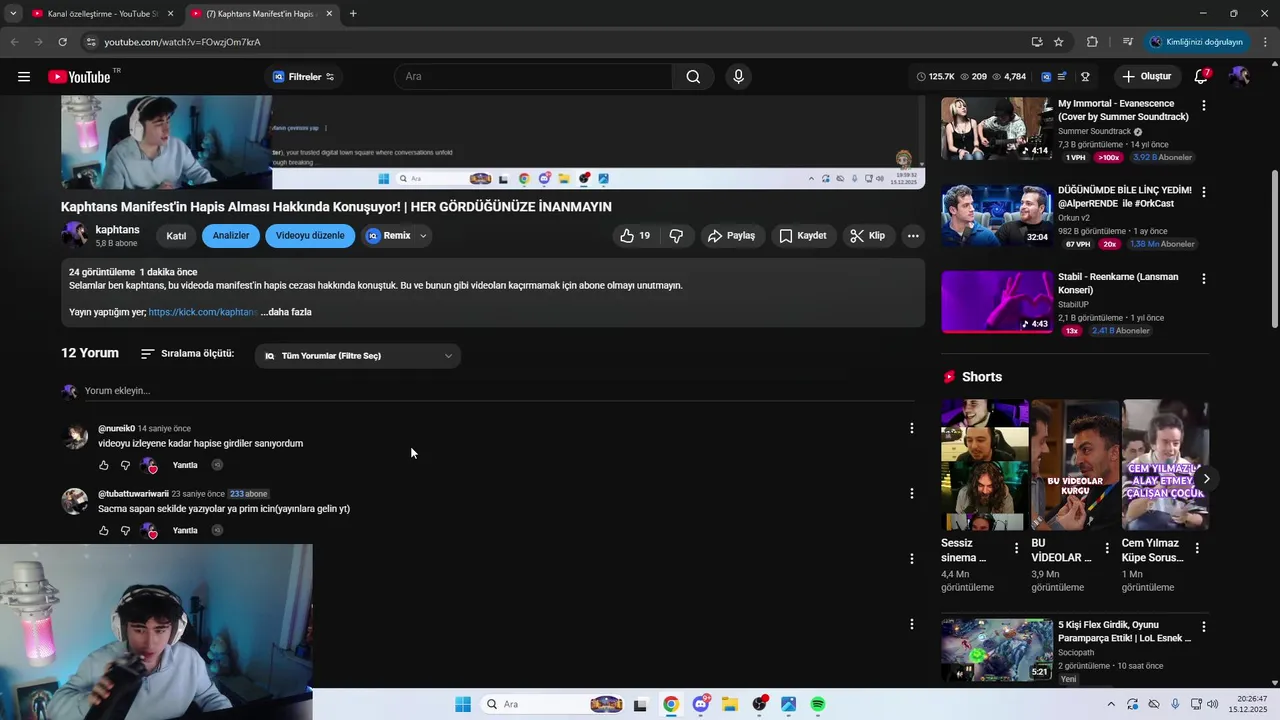
Task: Open more actions ellipsis under video
Action: pos(913,236)
